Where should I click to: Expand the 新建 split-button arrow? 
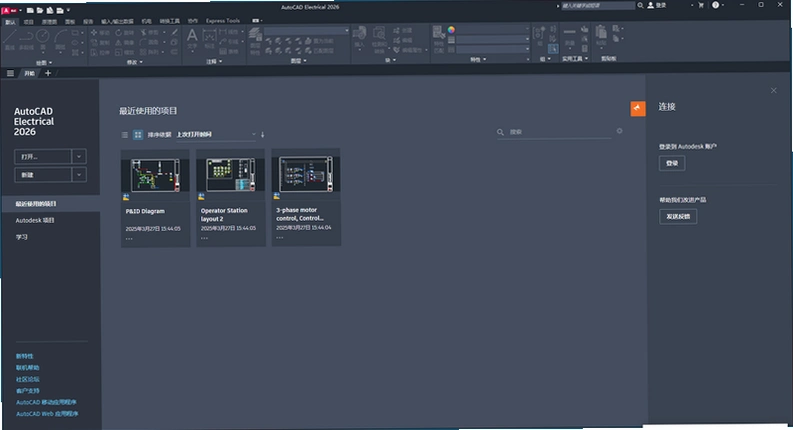[x=79, y=175]
